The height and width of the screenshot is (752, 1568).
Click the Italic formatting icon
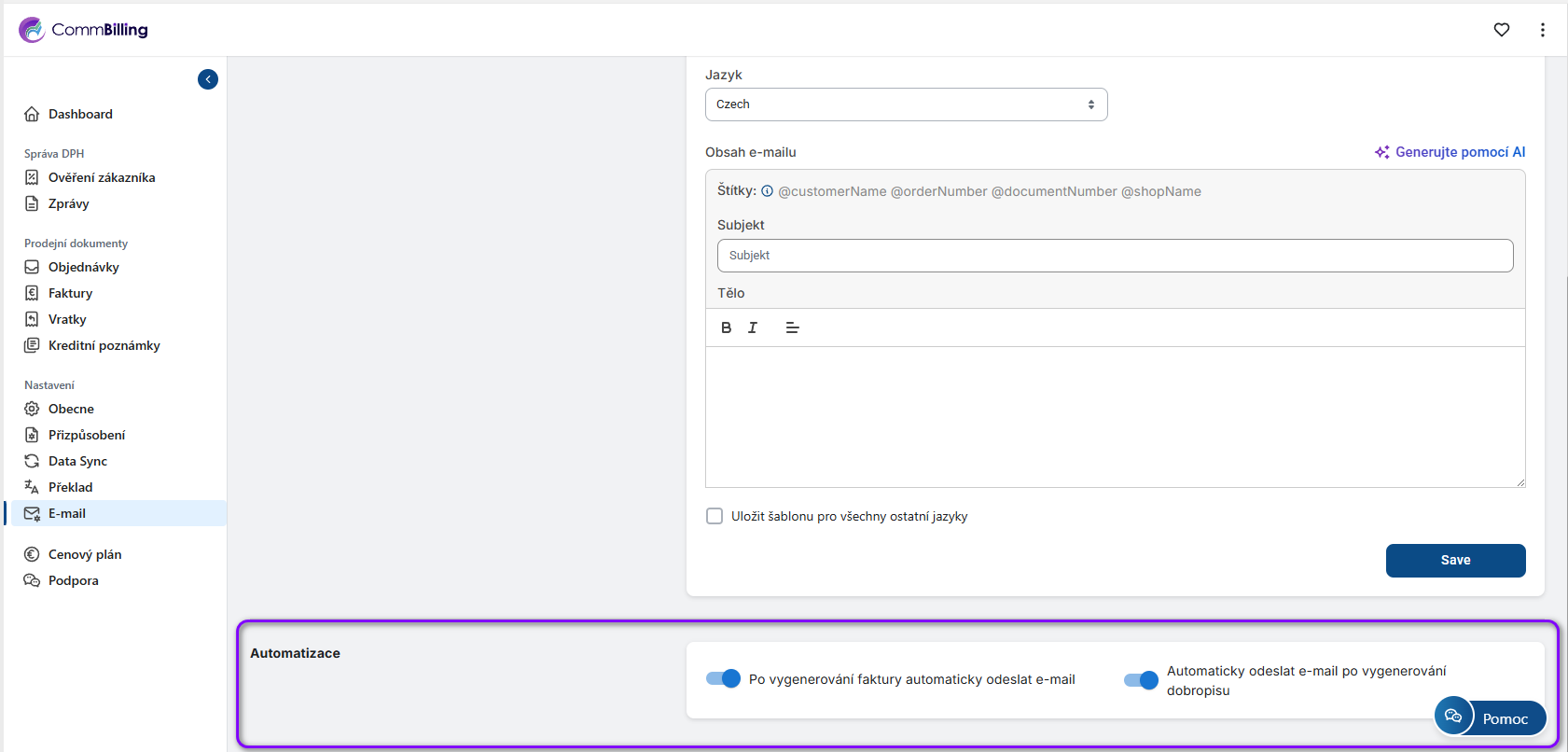tap(753, 327)
